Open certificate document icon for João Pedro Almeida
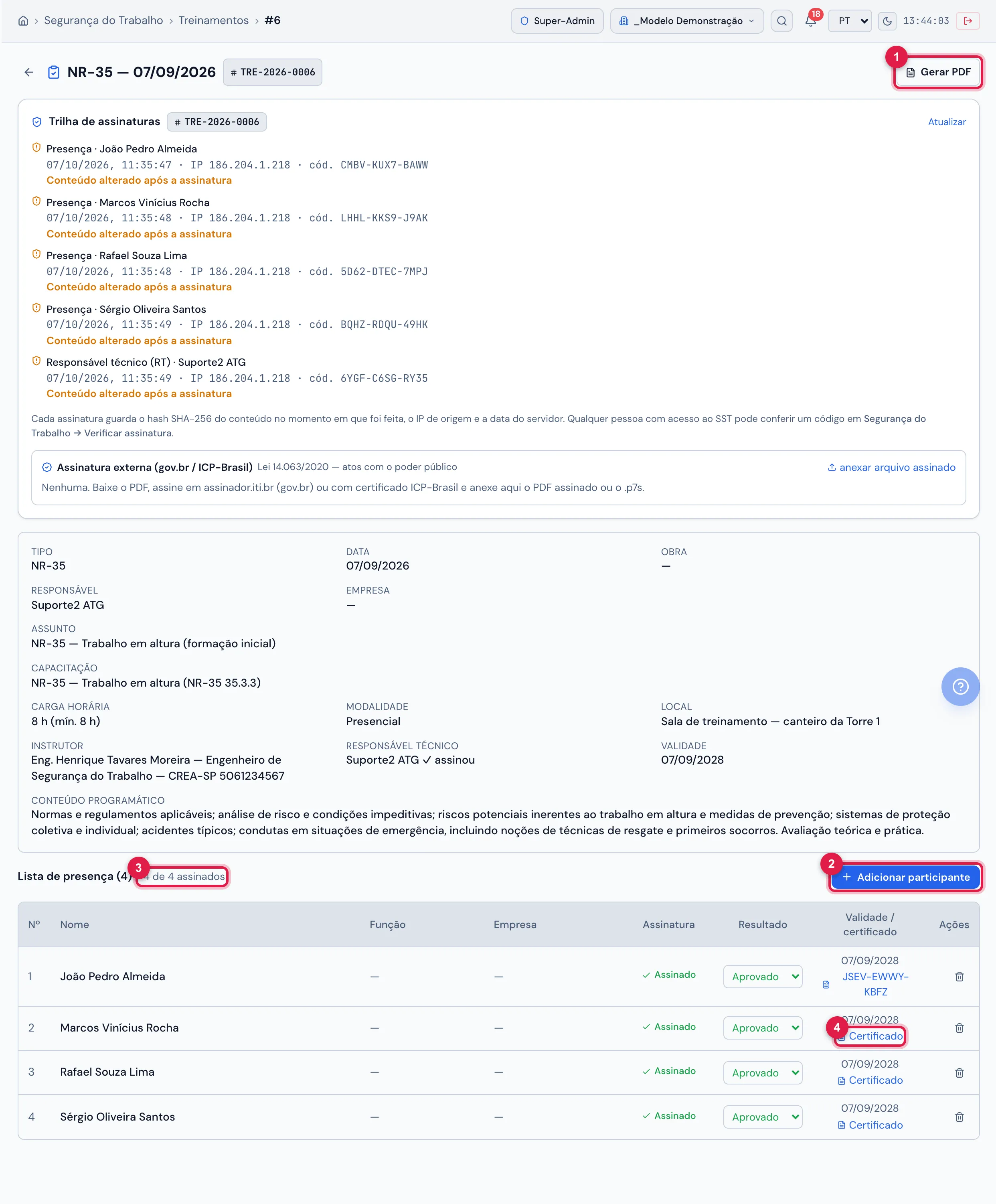Screen dimensions: 996x1204 point(826,984)
